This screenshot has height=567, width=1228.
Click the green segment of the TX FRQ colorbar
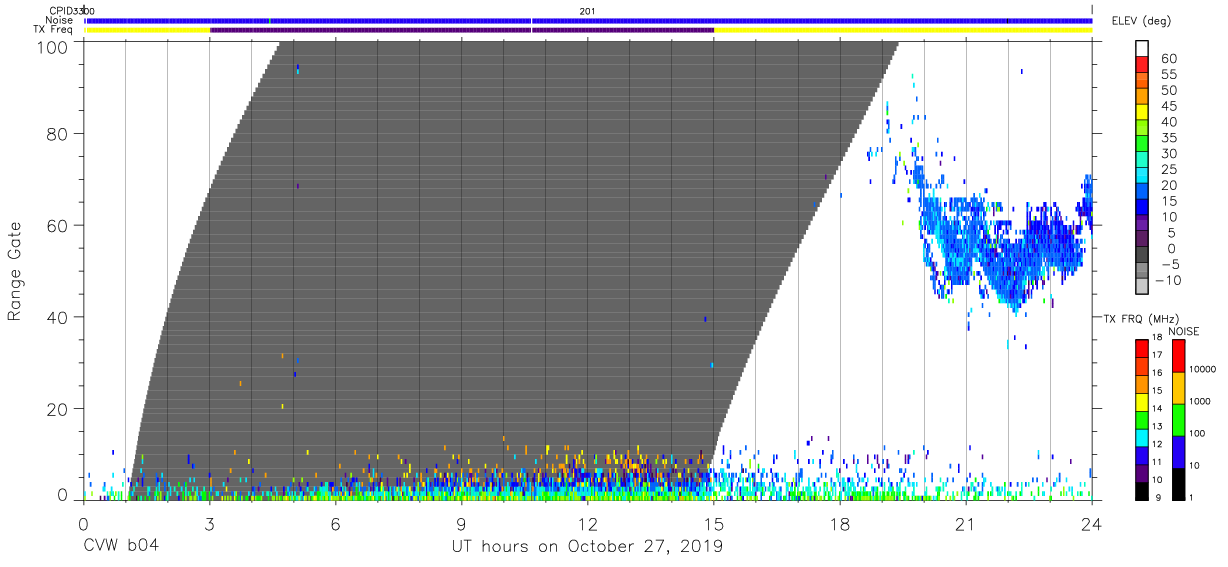tap(1141, 419)
